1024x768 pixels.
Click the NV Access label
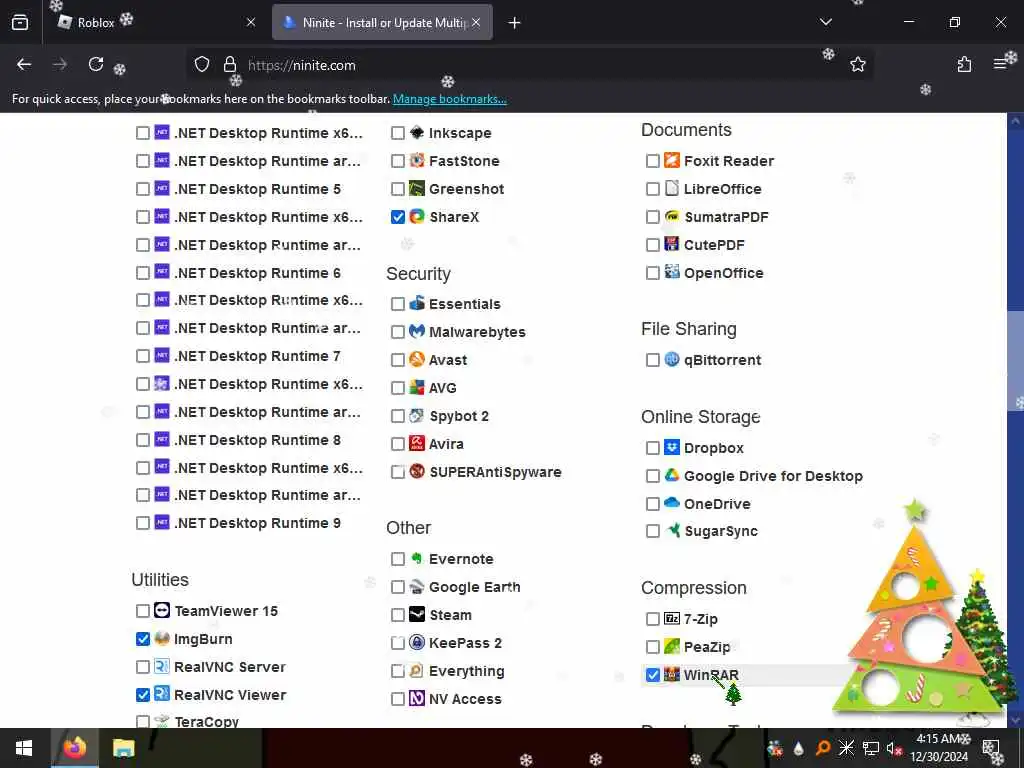465,699
